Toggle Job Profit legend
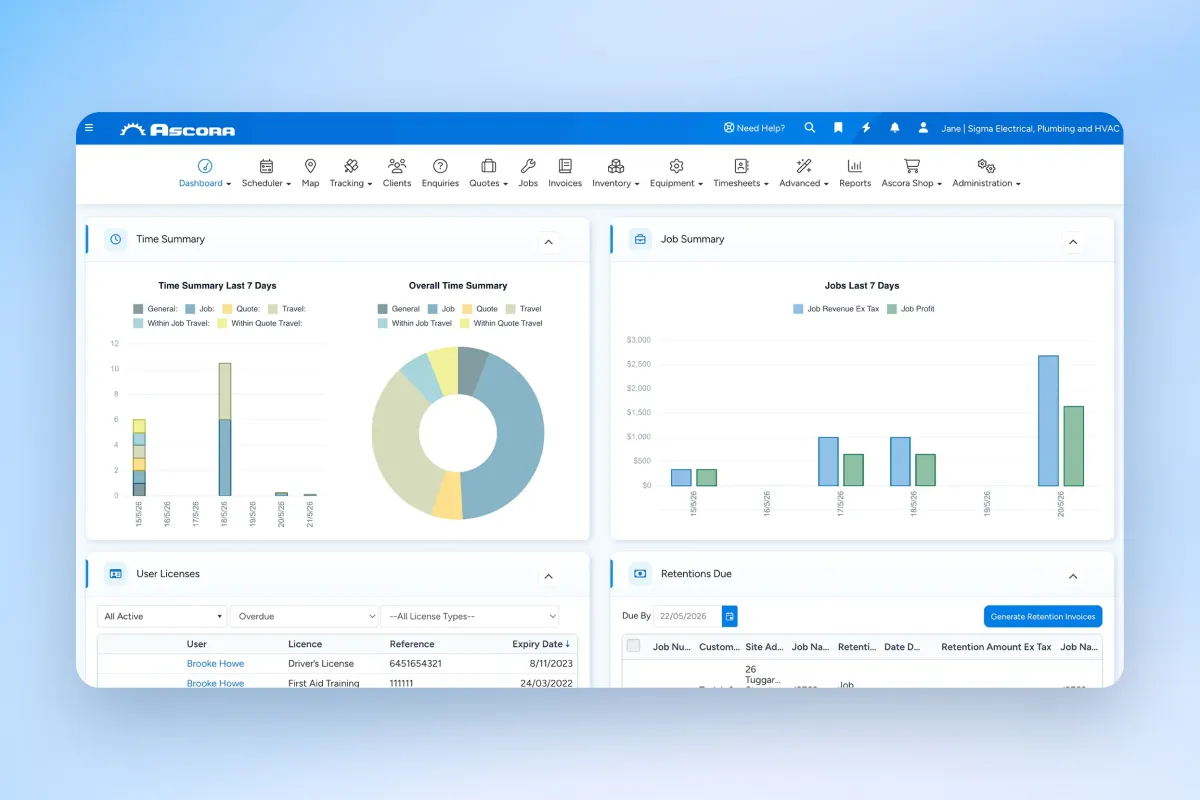This screenshot has width=1200, height=800. click(911, 309)
